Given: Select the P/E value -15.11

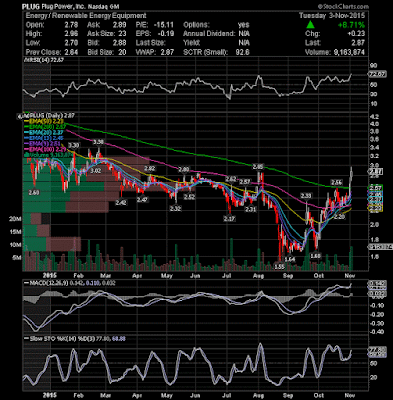Looking at the screenshot, I should 163,25.
